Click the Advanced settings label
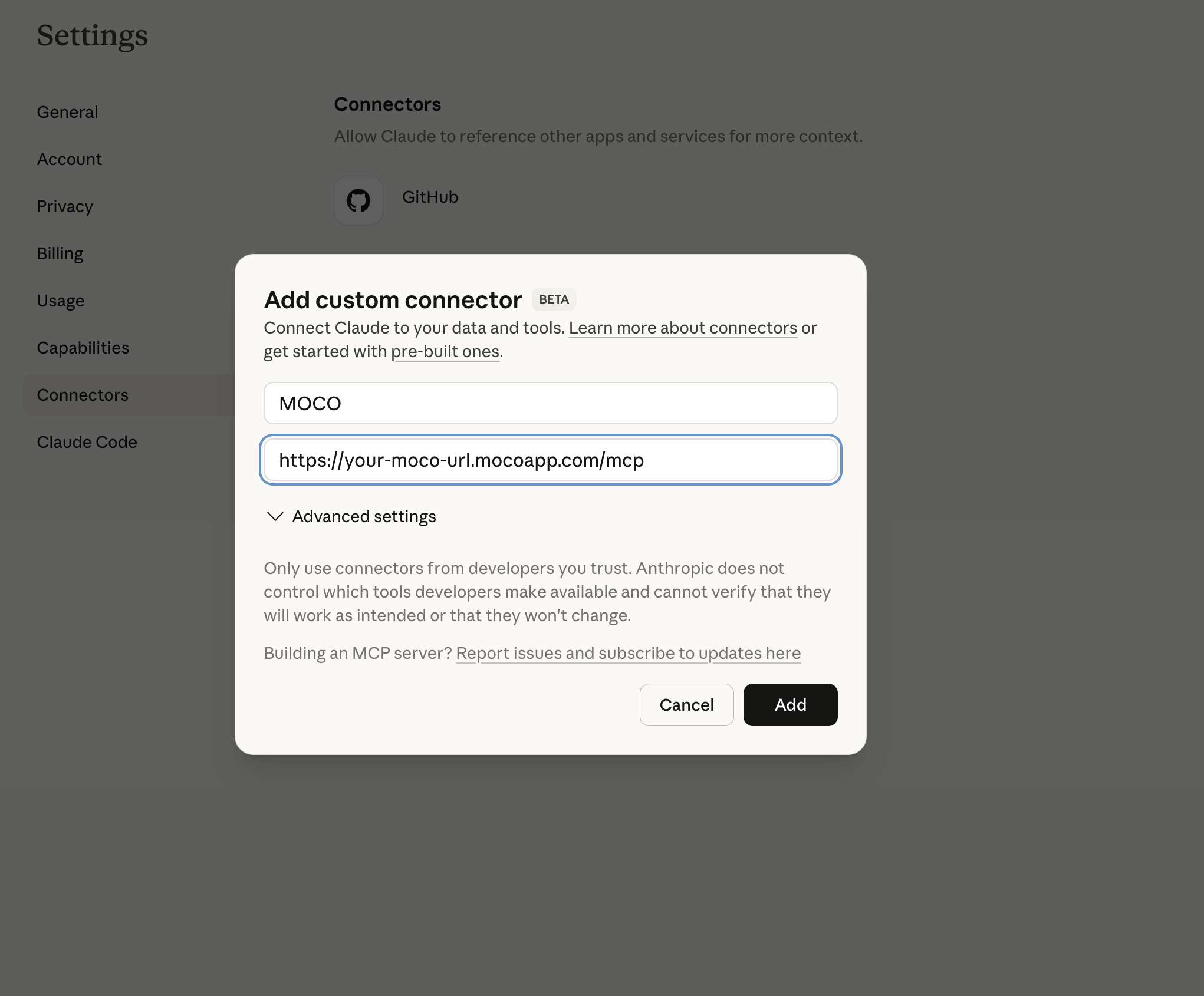1204x996 pixels. [364, 516]
